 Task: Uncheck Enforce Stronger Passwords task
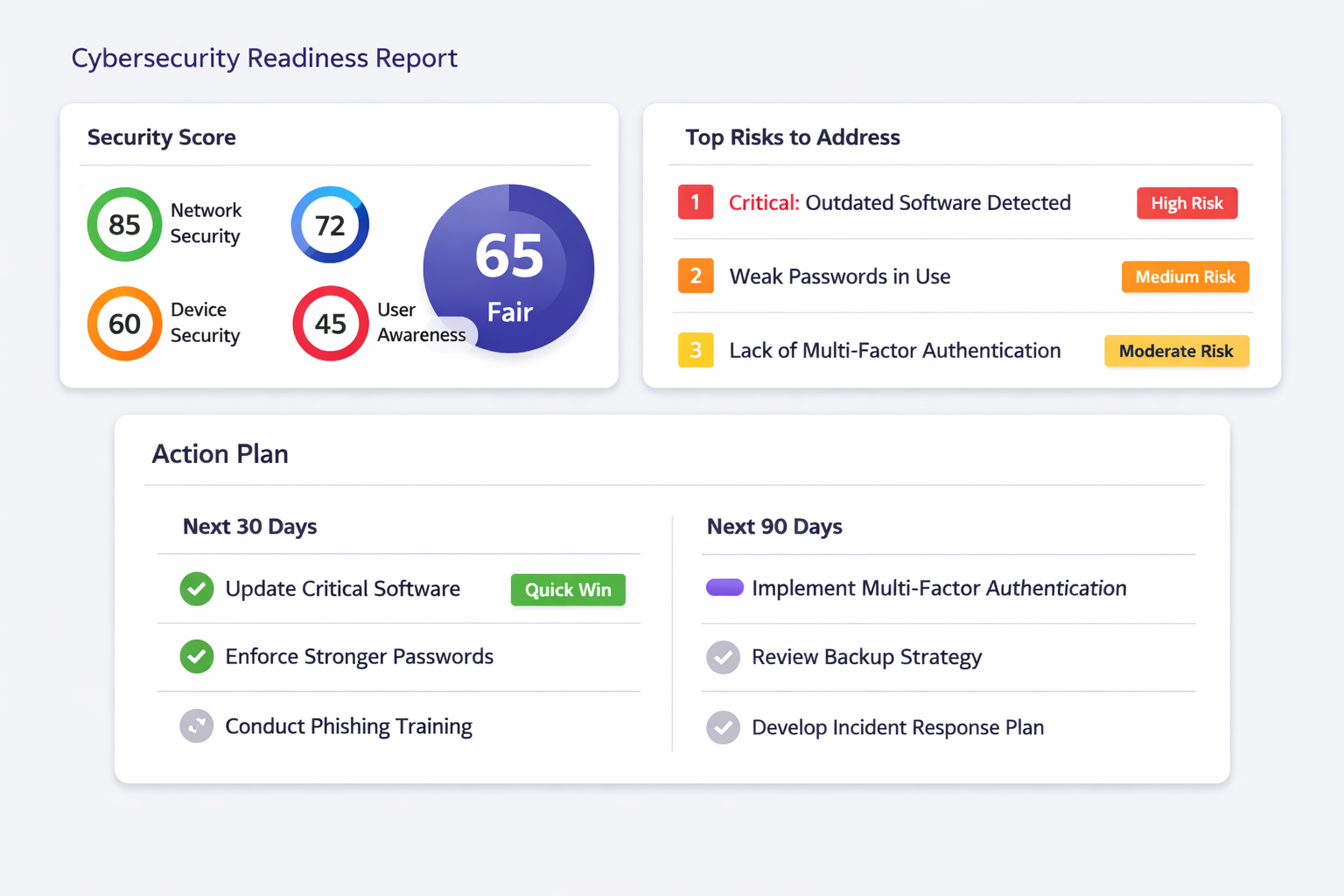pos(197,656)
